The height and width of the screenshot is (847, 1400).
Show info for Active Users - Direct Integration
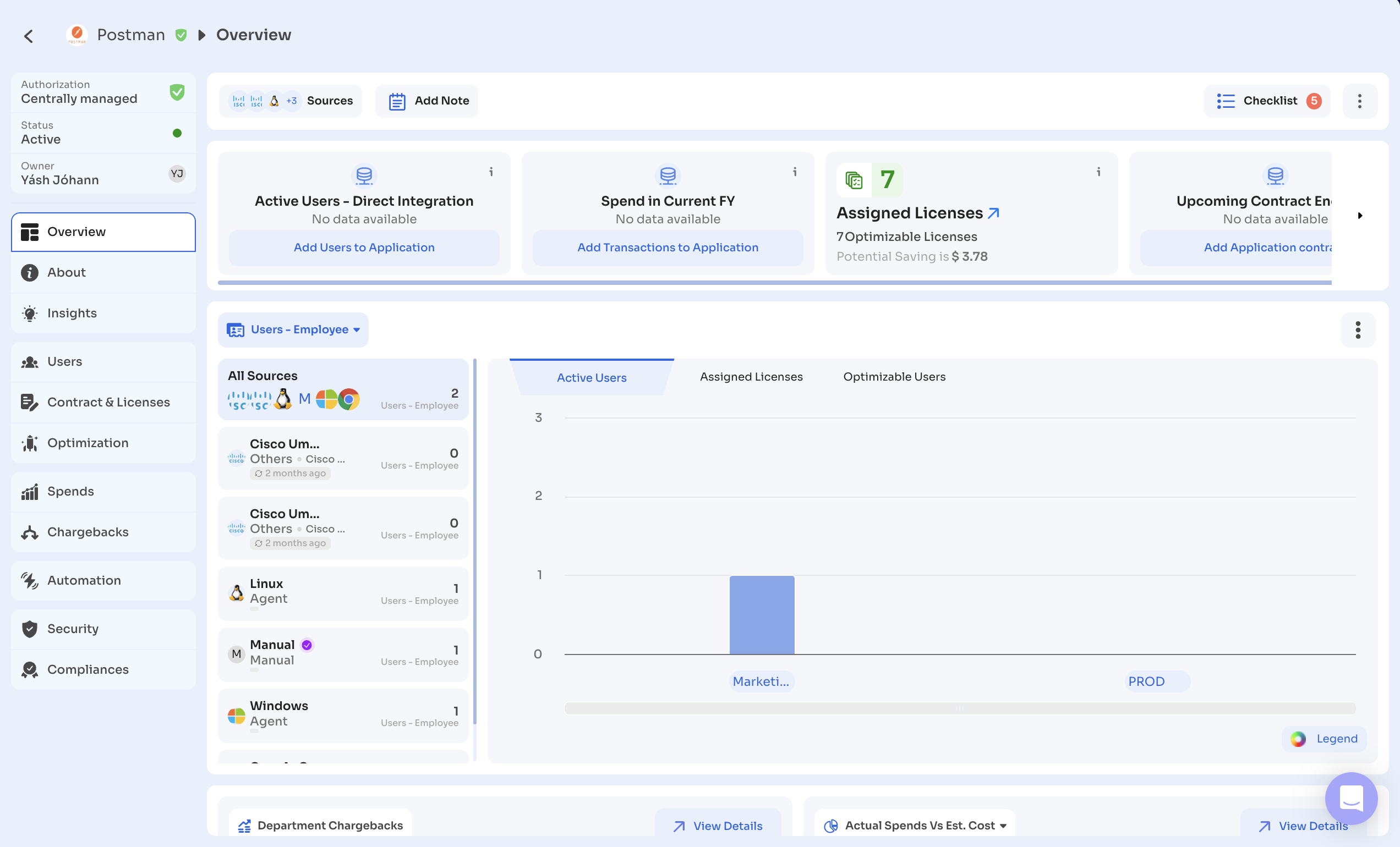point(491,172)
